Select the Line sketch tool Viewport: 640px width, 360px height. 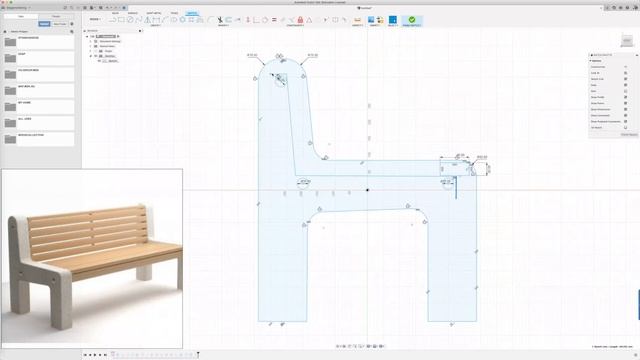point(112,20)
